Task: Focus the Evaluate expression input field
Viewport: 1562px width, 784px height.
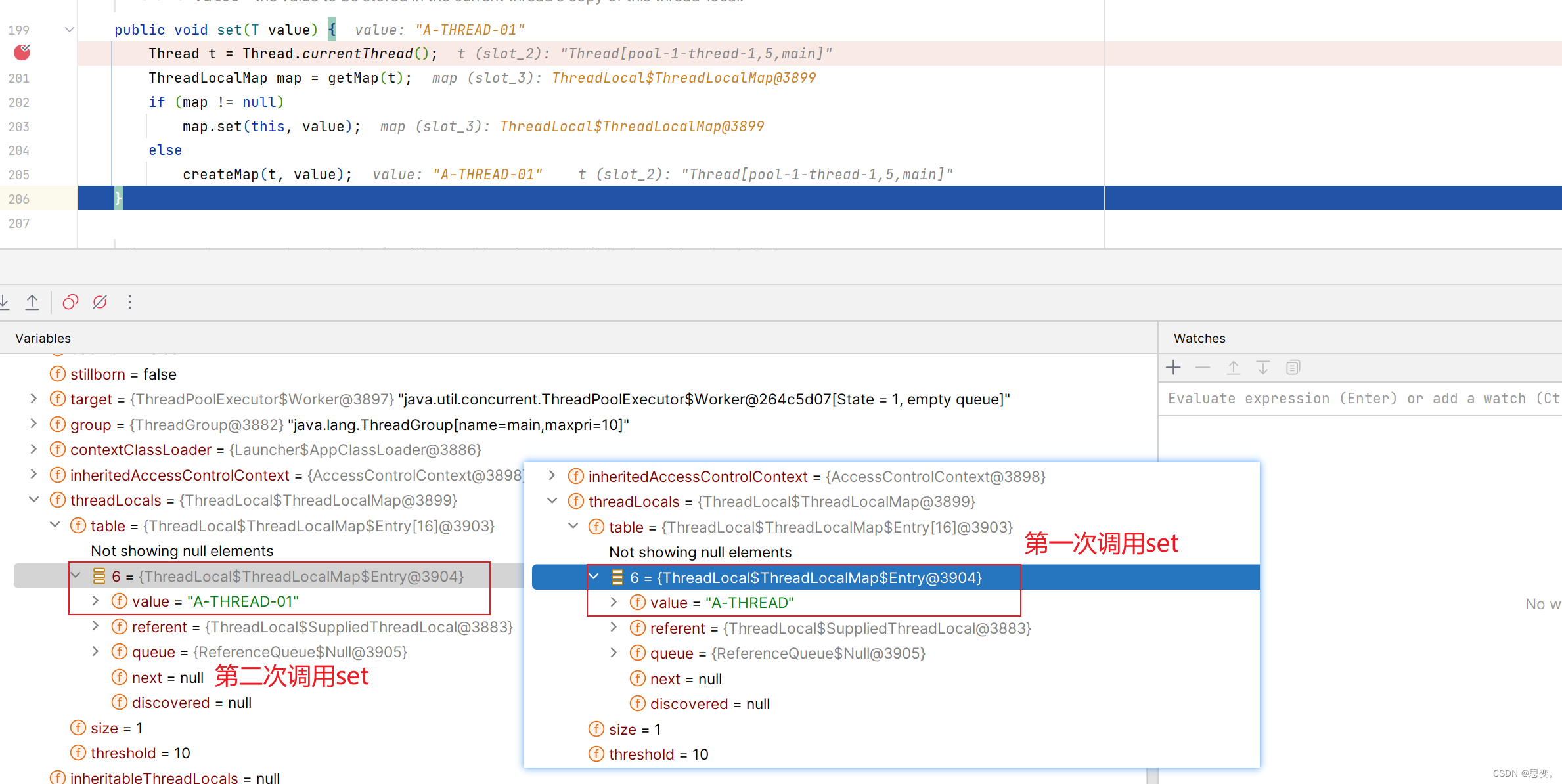Action: [x=1361, y=399]
